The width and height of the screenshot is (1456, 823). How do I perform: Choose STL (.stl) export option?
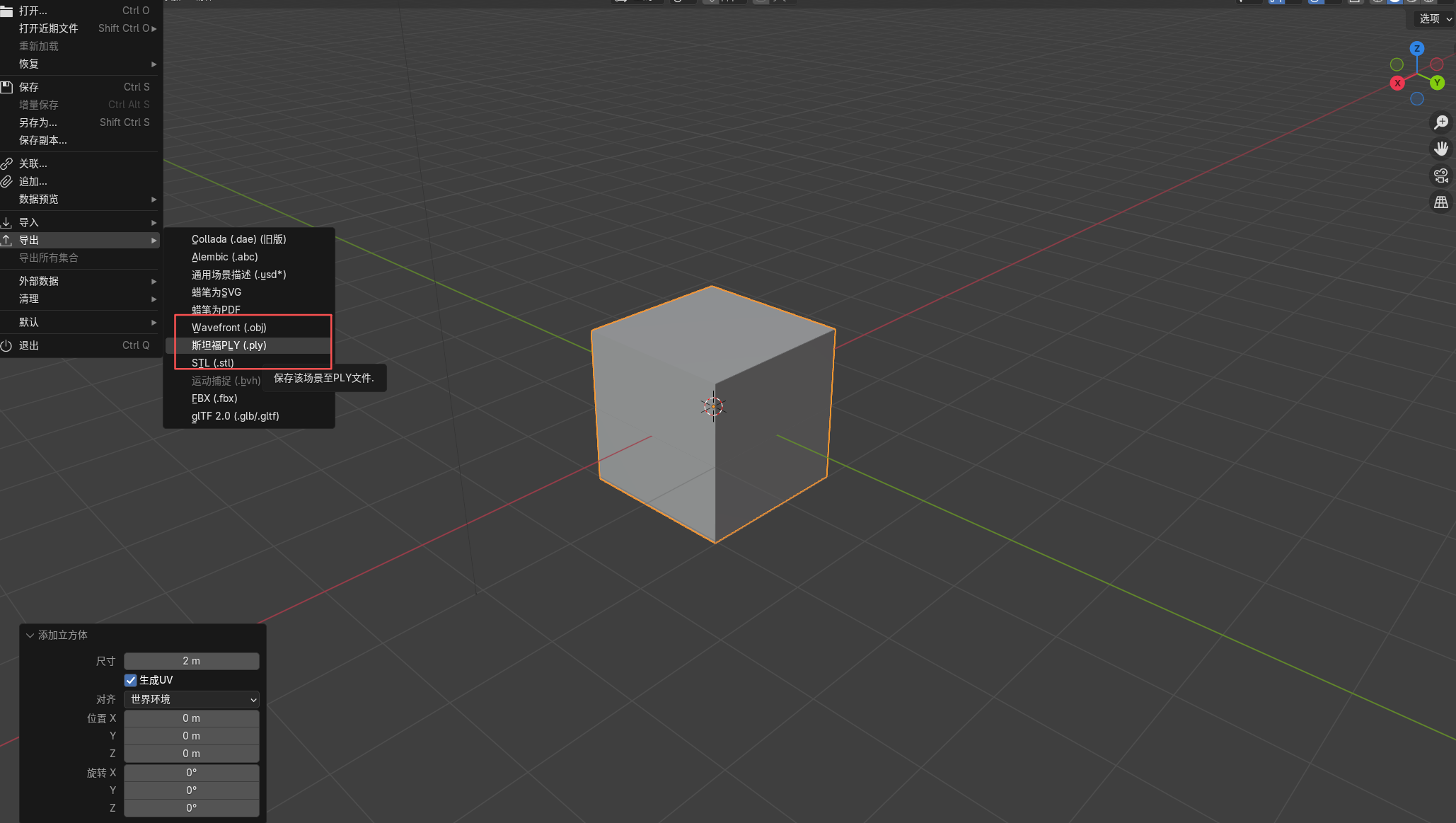coord(213,363)
